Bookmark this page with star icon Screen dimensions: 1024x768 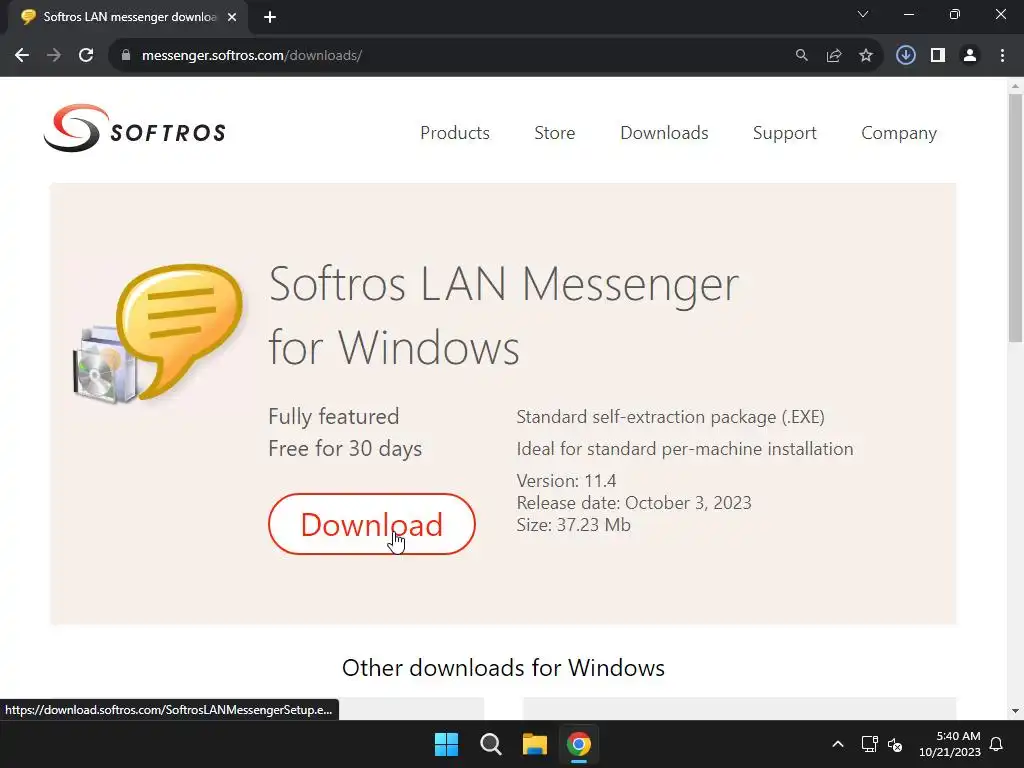tap(866, 56)
